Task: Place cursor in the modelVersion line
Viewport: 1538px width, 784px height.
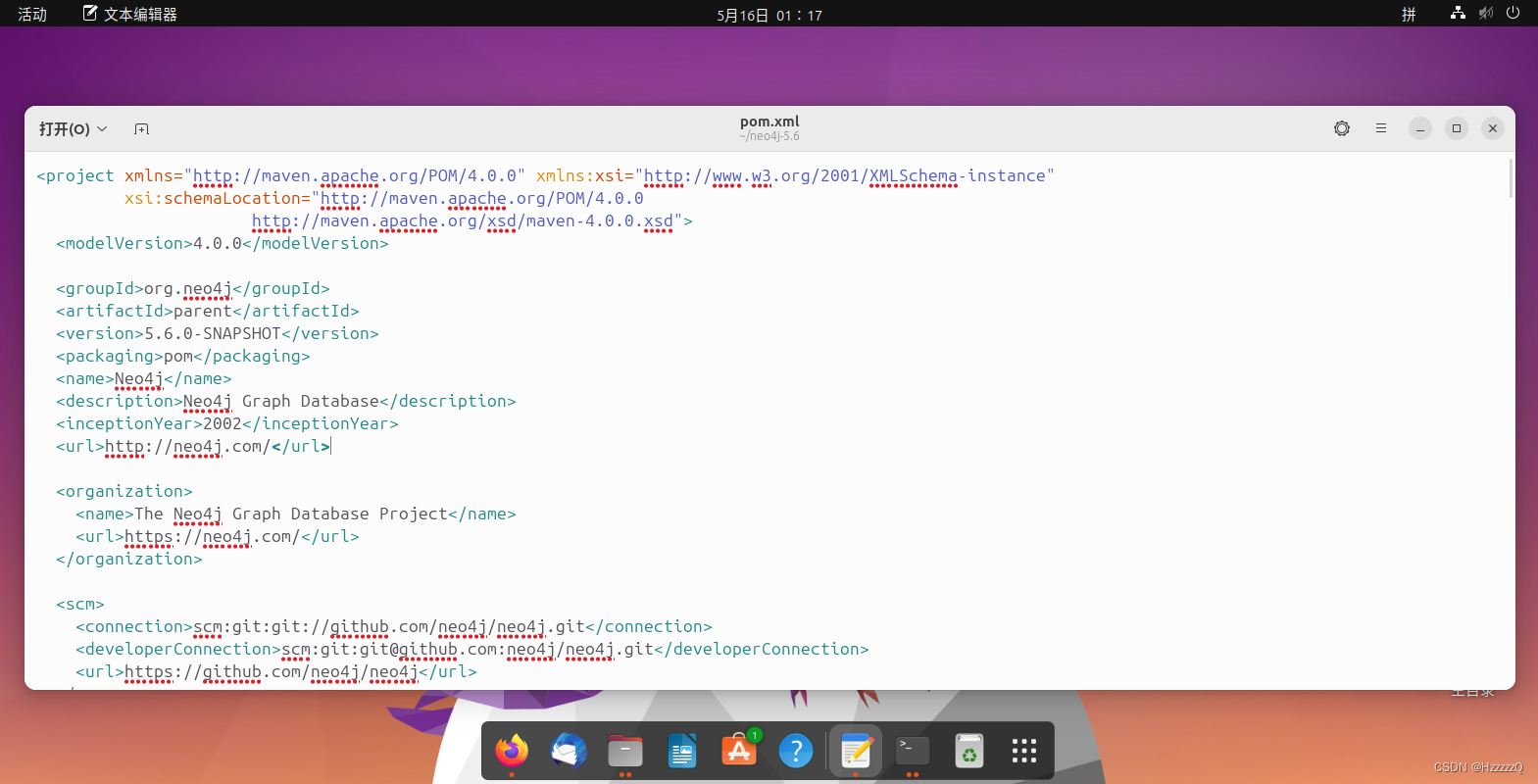Action: click(x=223, y=243)
